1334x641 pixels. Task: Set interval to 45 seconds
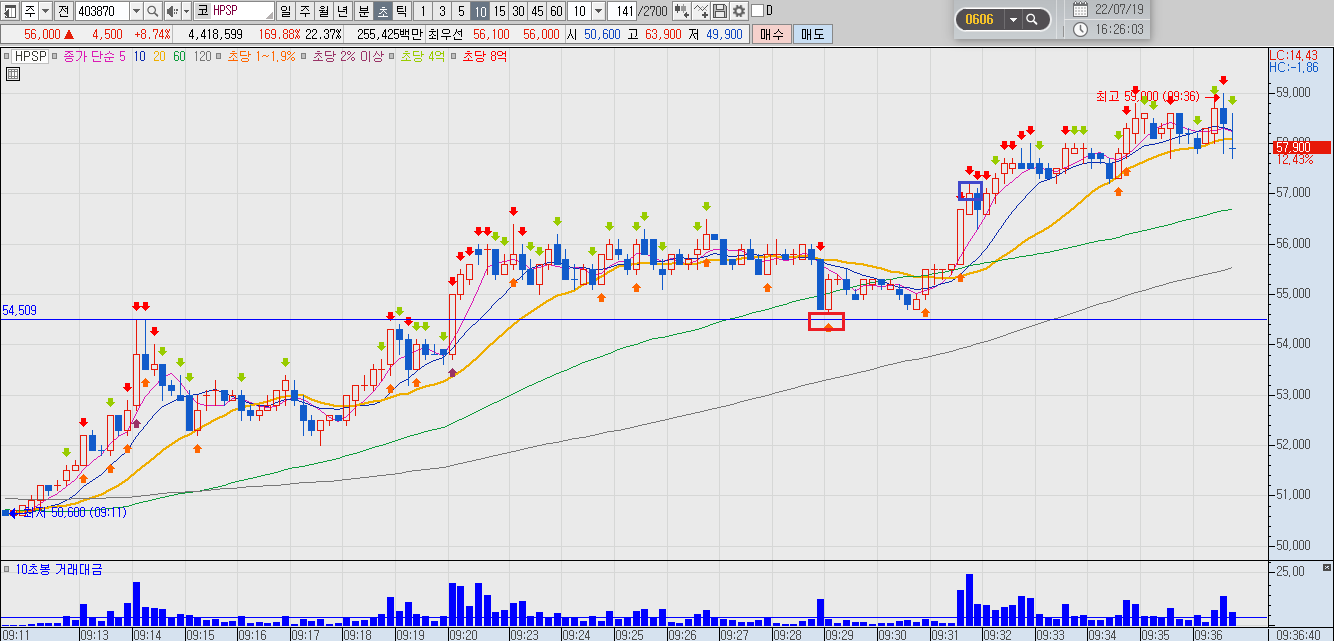(x=537, y=11)
